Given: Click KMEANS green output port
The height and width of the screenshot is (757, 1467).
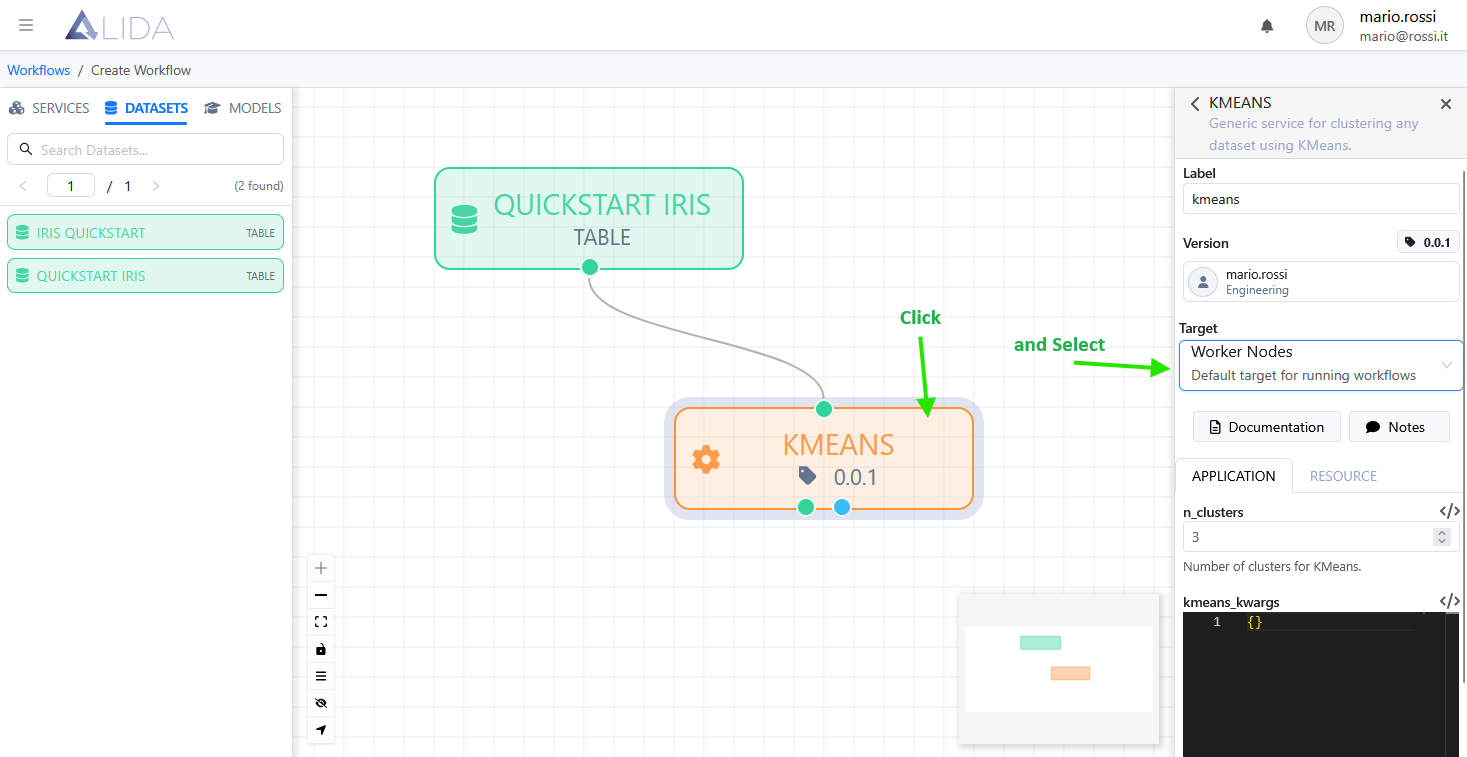Looking at the screenshot, I should pyautogui.click(x=806, y=507).
